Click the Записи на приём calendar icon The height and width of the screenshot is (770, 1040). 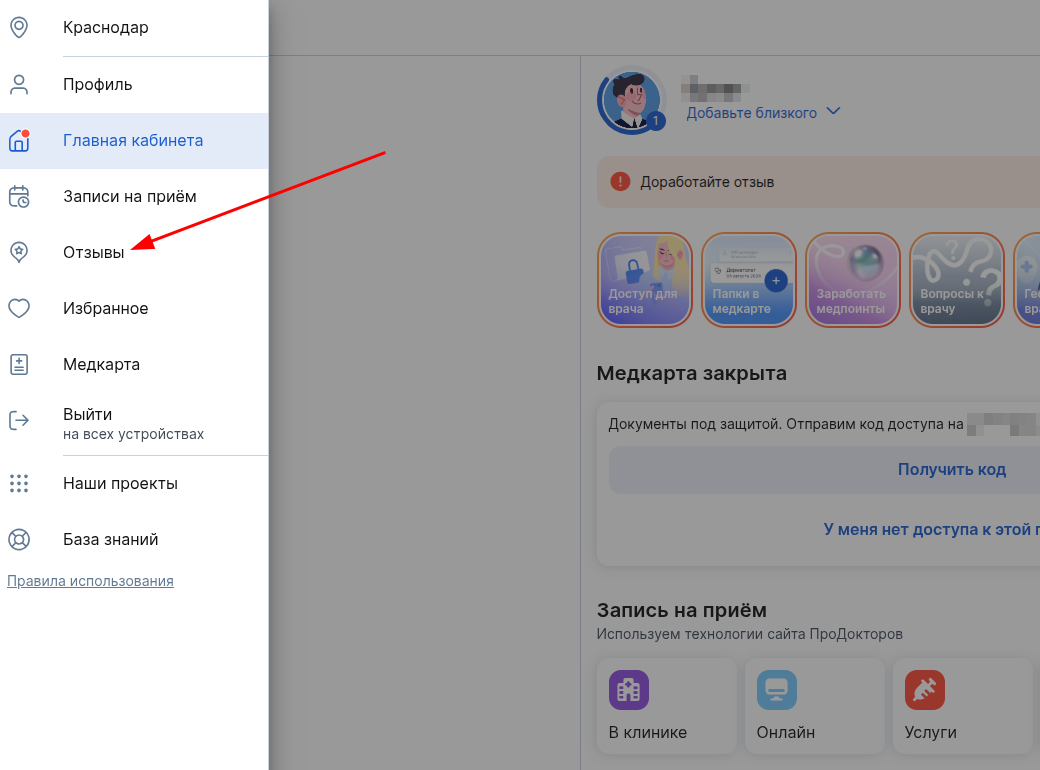point(19,196)
